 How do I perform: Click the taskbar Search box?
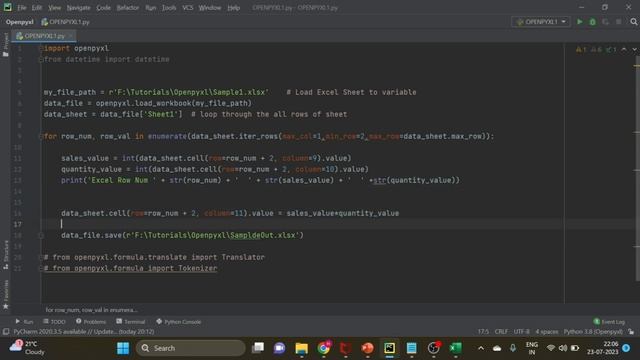191,348
